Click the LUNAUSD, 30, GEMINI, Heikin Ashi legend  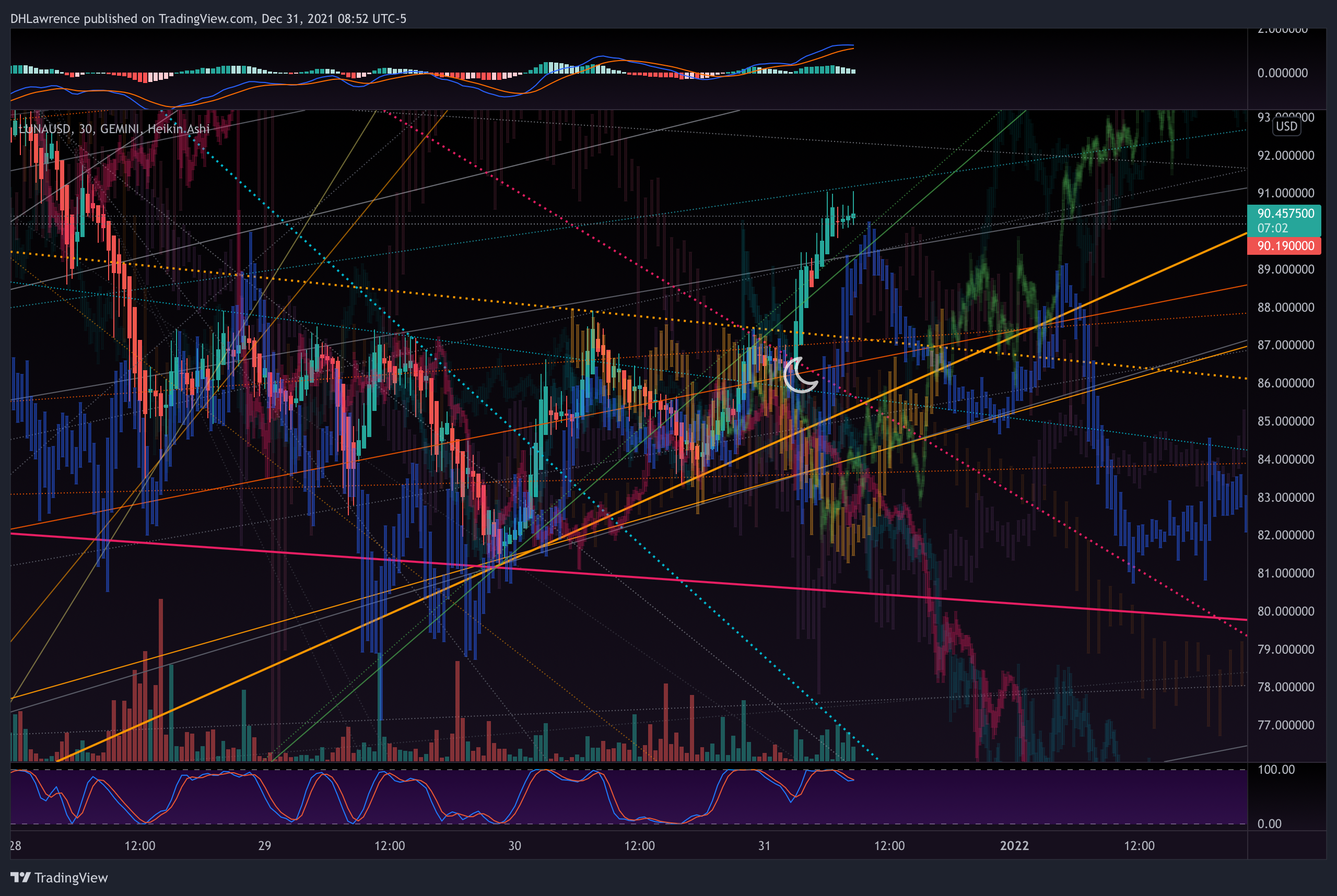pos(114,128)
